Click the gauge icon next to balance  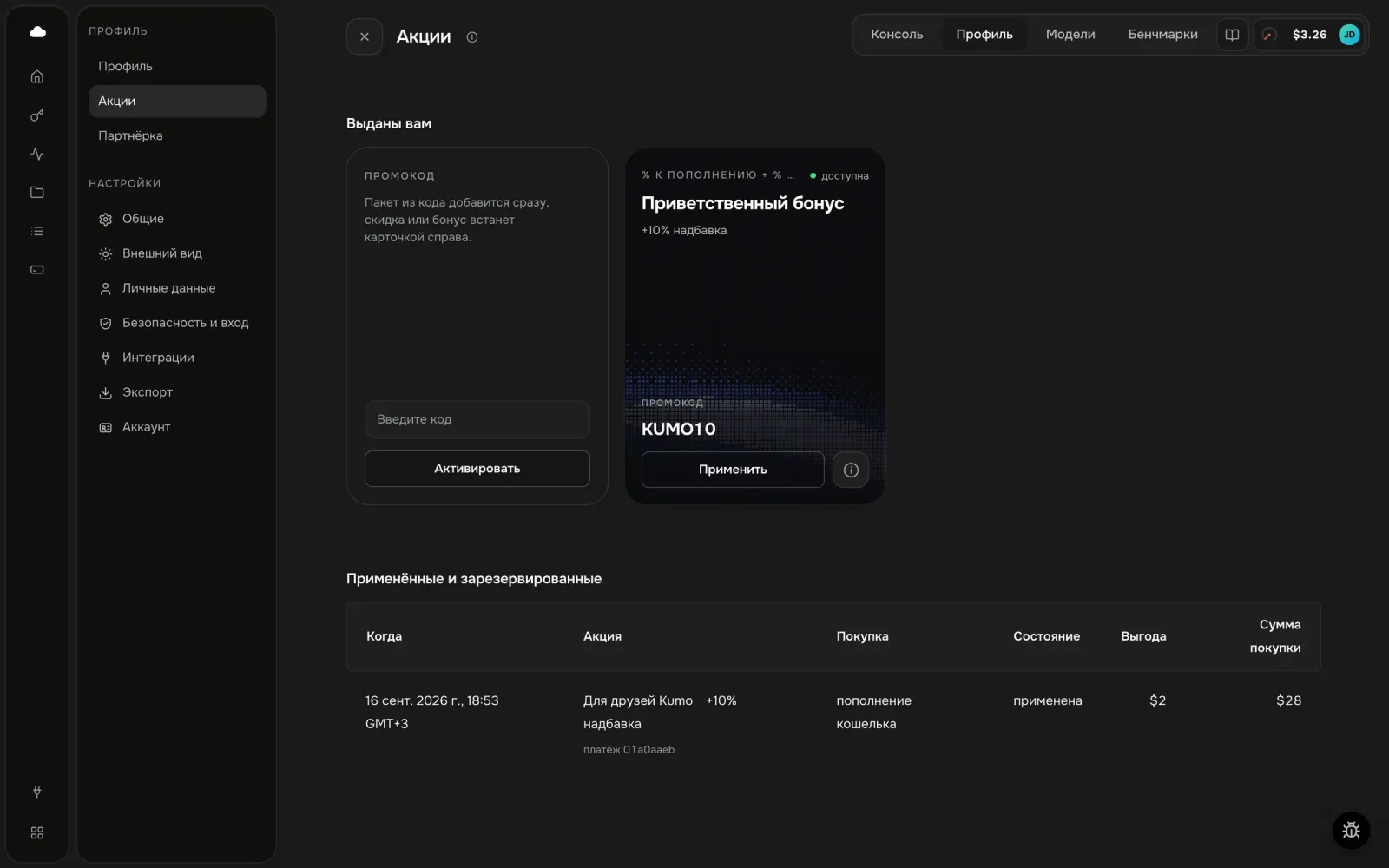[1268, 35]
